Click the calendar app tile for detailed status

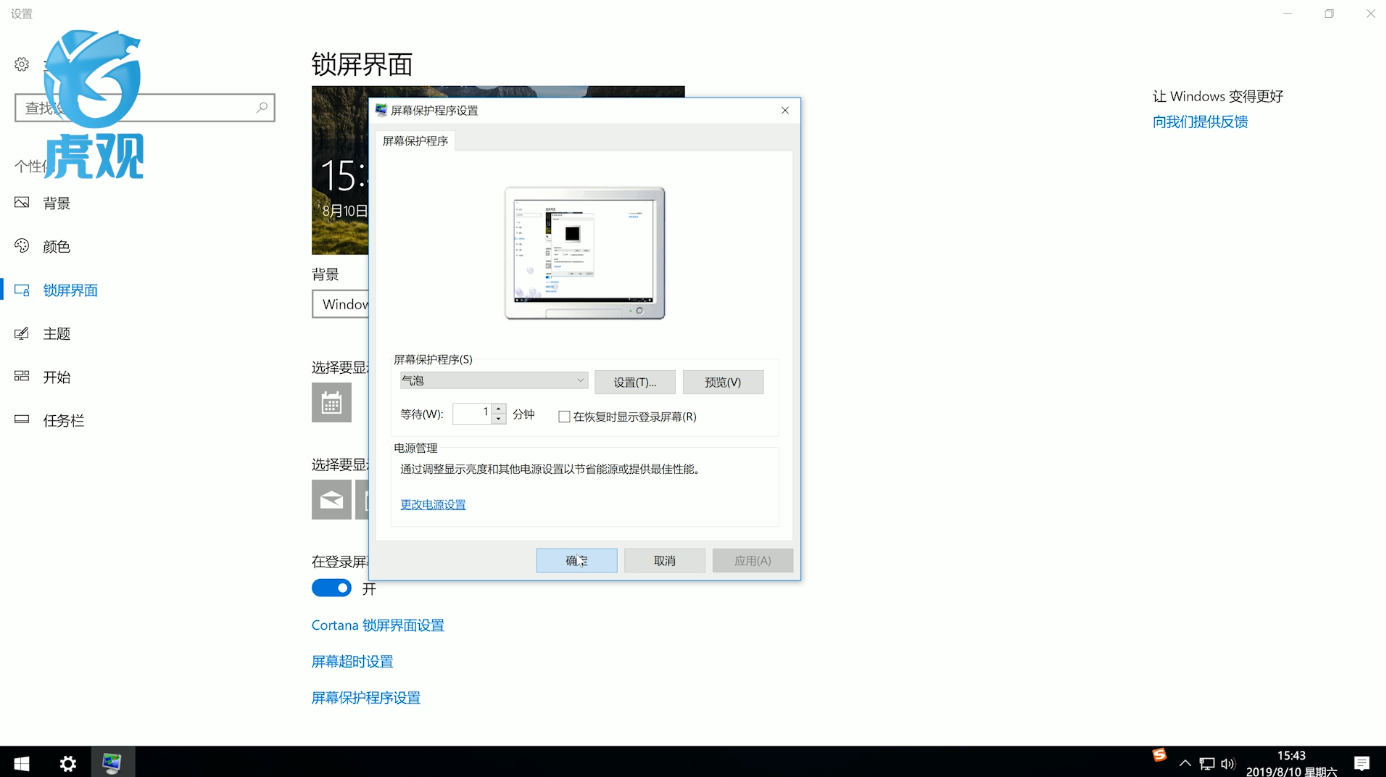coord(331,402)
